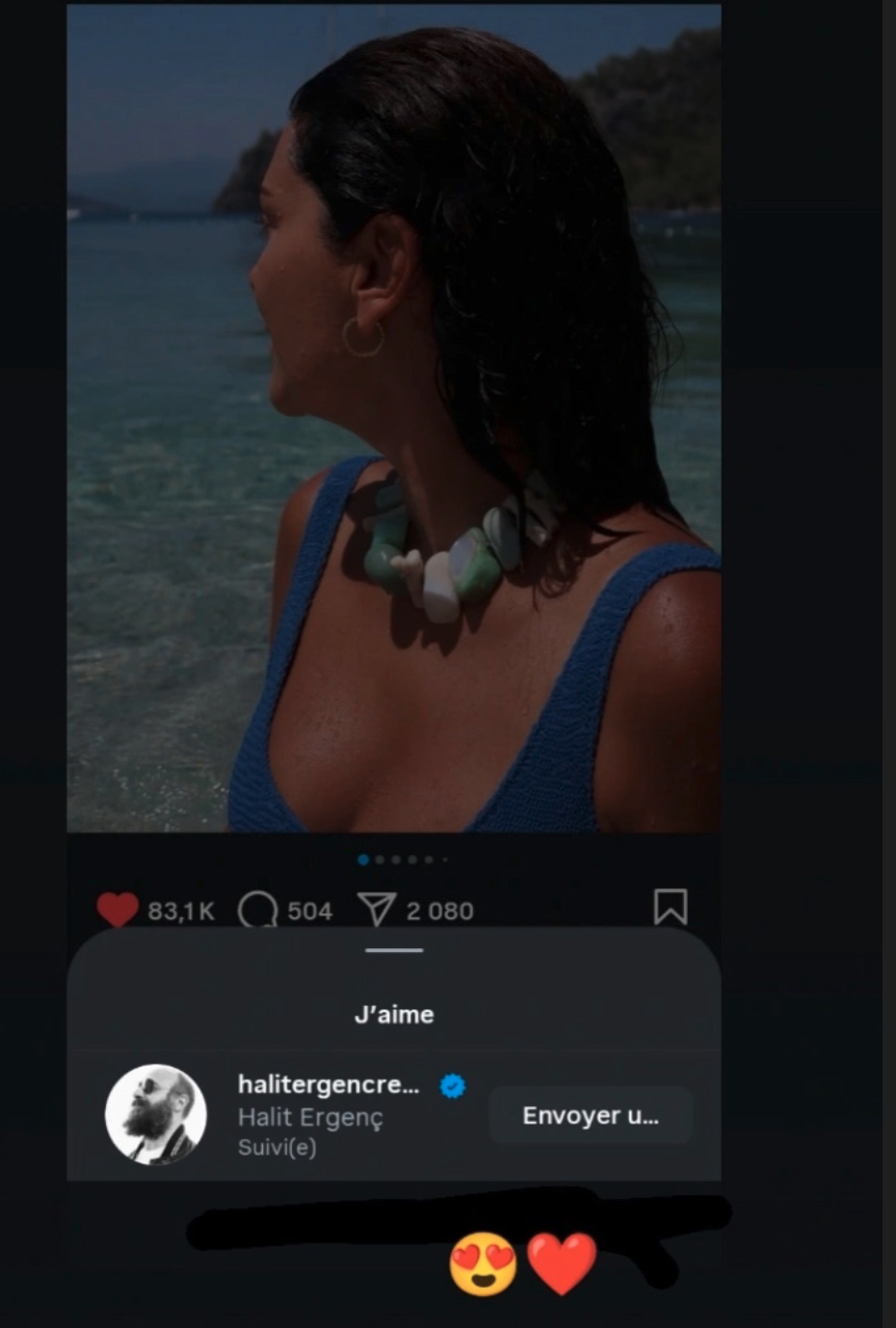896x1328 pixels.
Task: Click the 504 comments count
Action: pyautogui.click(x=309, y=911)
